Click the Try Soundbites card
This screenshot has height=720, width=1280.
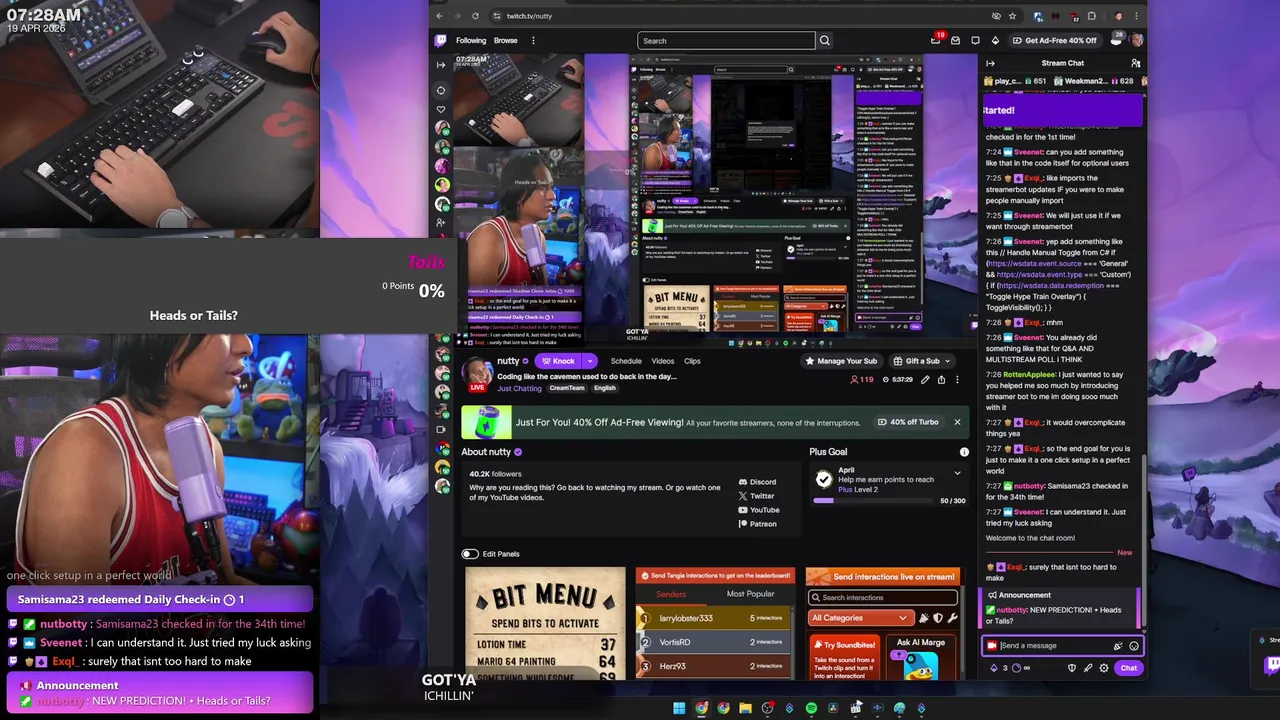tap(845, 656)
